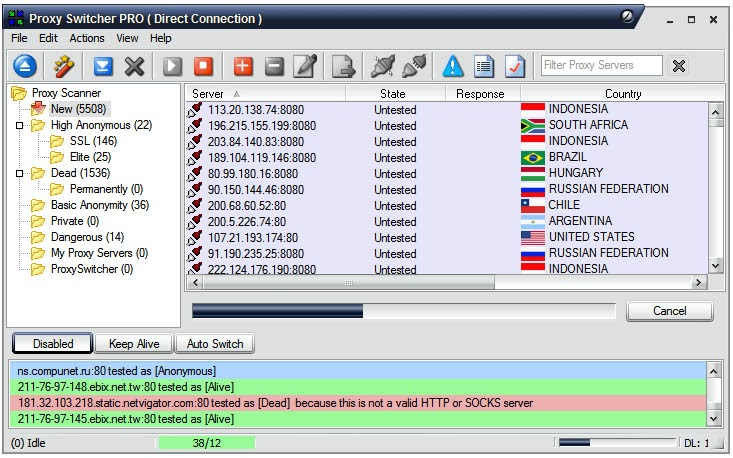
Task: Select the Basic Anonymity (36) folder
Action: (x=100, y=205)
